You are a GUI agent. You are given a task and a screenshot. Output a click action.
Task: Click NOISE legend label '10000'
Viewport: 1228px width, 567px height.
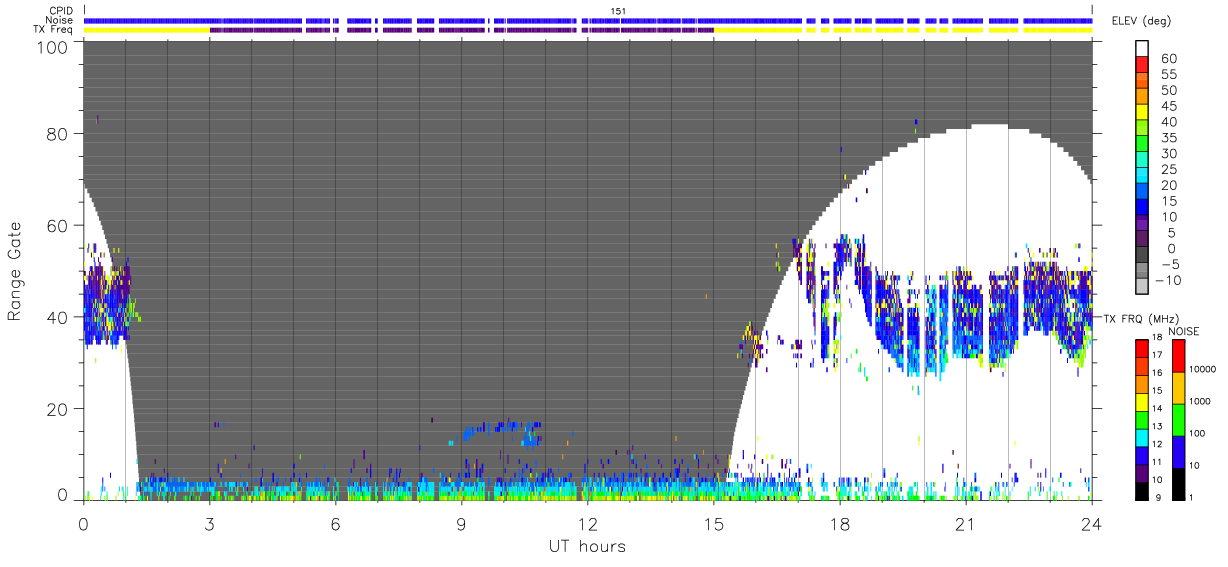1202,369
